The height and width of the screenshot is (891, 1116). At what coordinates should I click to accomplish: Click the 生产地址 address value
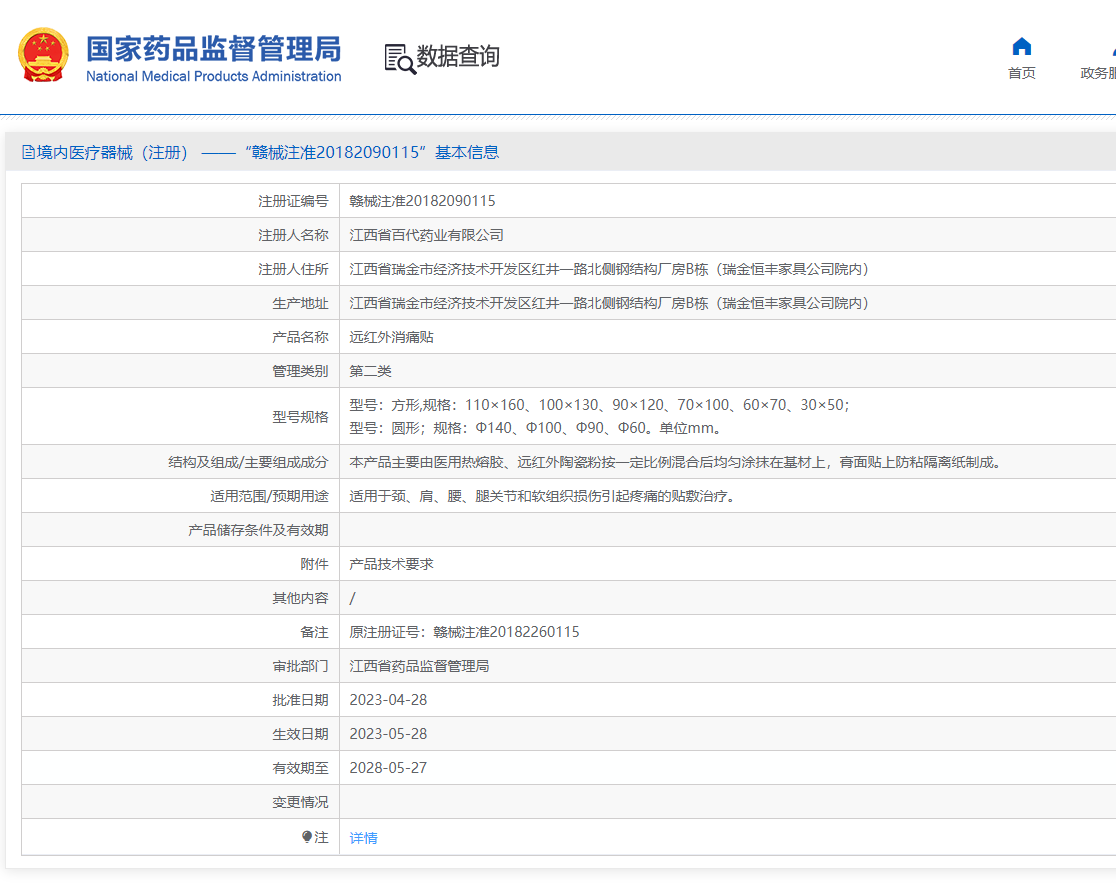609,303
